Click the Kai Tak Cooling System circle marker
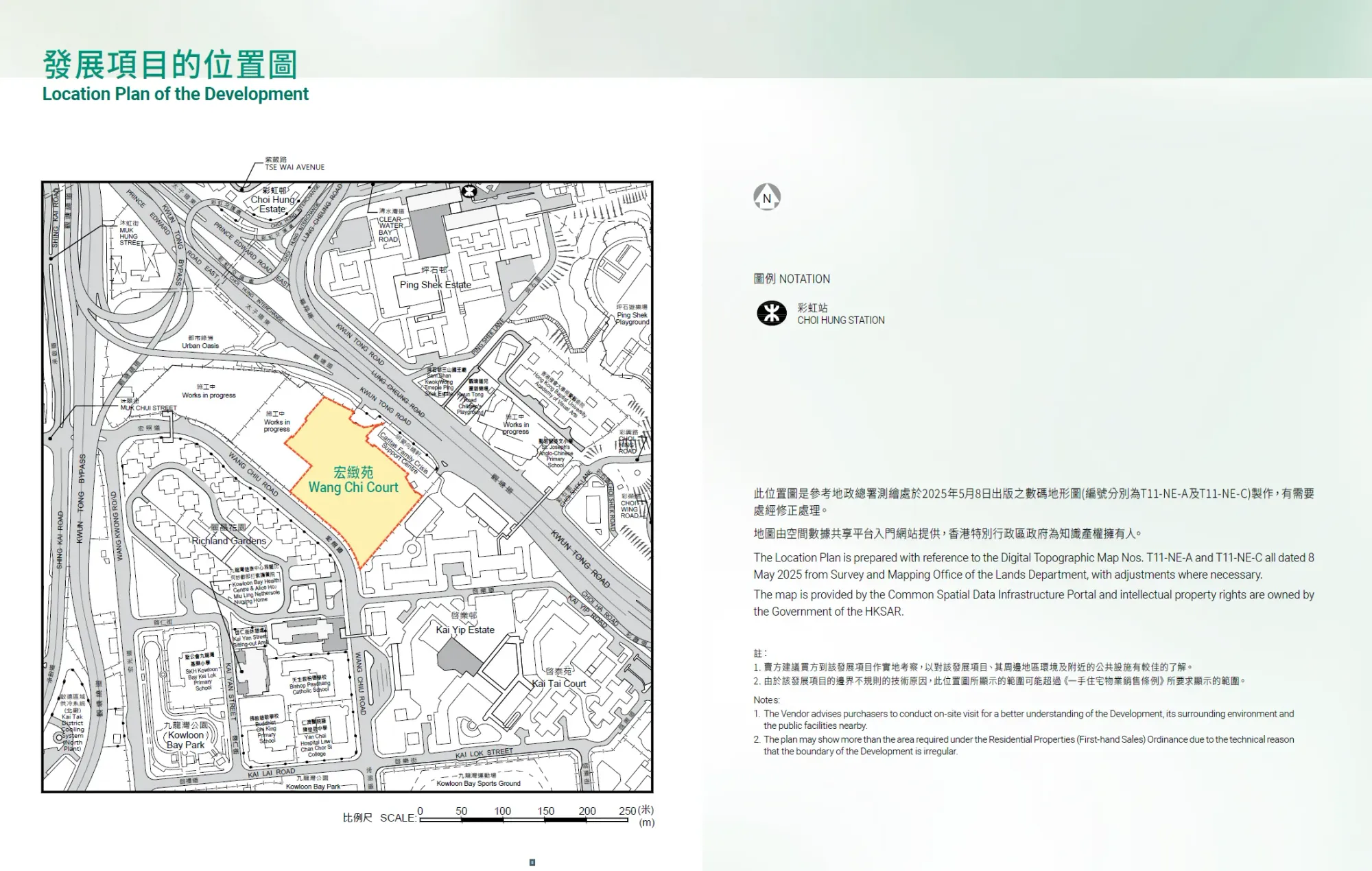This screenshot has width=1372, height=871. (x=58, y=737)
